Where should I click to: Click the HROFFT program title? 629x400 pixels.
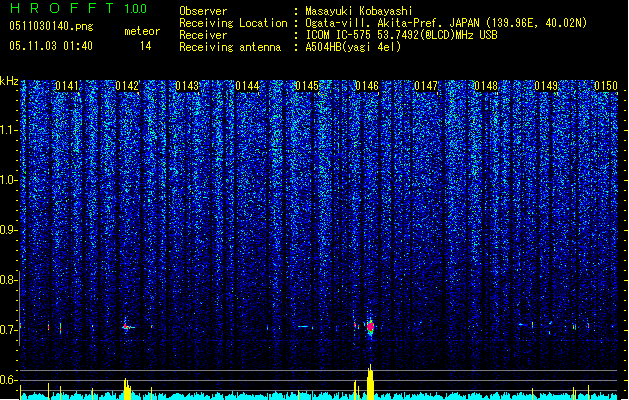pos(62,8)
